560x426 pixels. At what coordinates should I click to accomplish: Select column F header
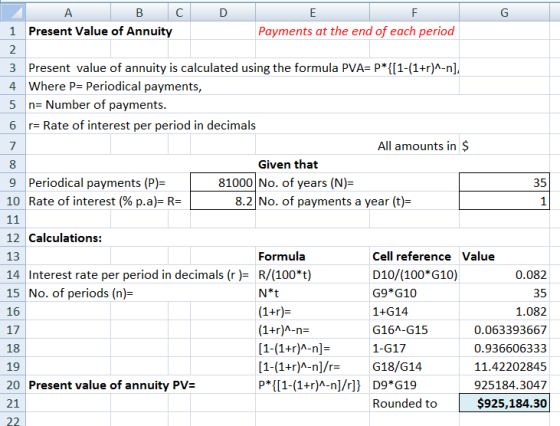[x=414, y=12]
